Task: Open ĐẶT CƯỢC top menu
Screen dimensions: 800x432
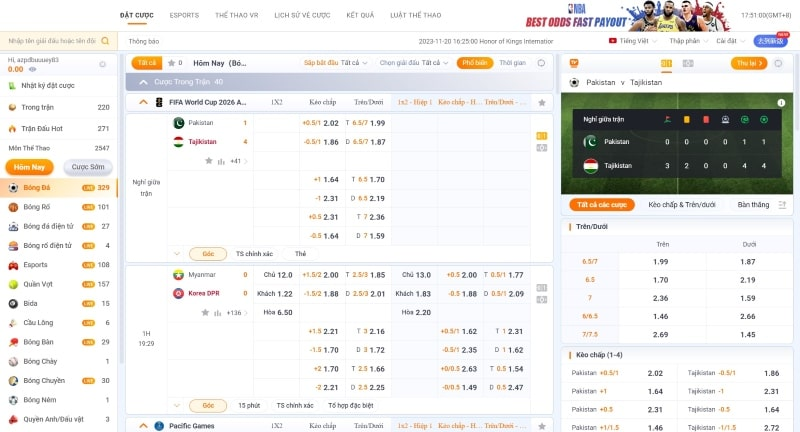Action: pos(137,15)
